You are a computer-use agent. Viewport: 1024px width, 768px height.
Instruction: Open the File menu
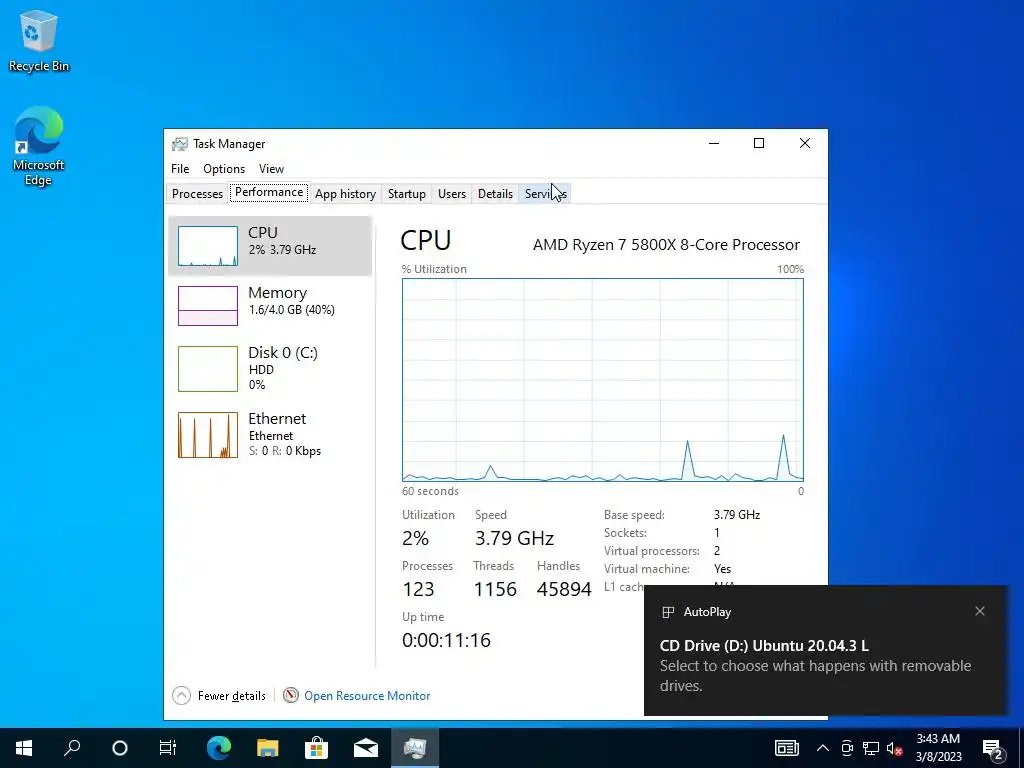(180, 168)
